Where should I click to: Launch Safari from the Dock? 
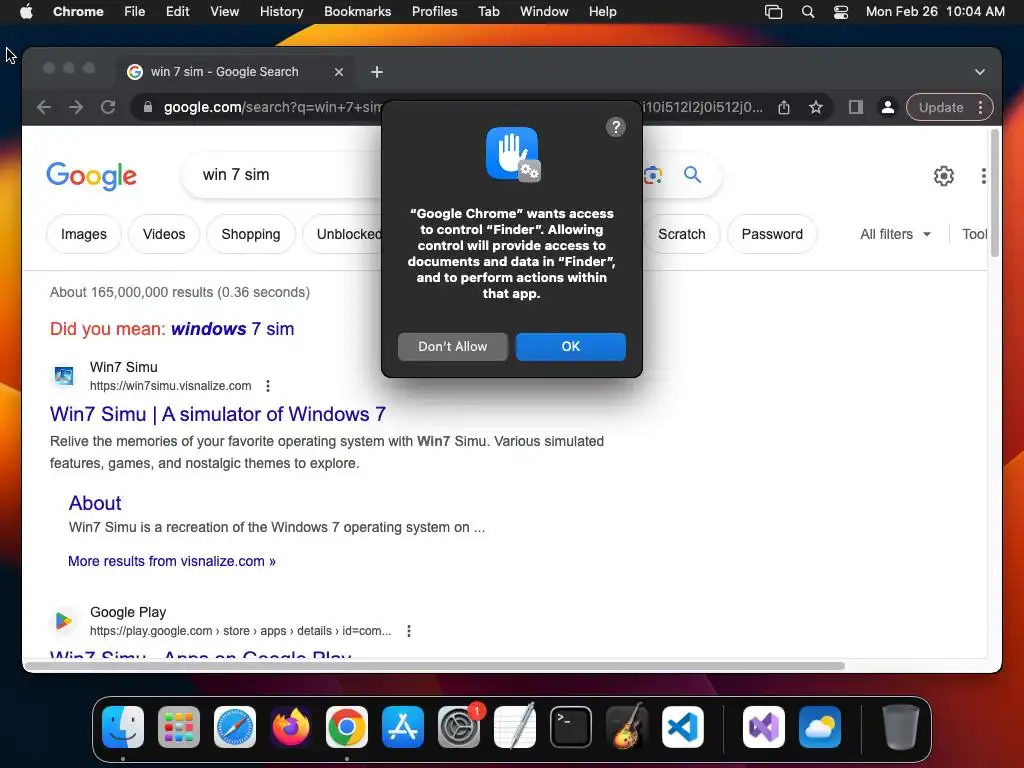235,727
